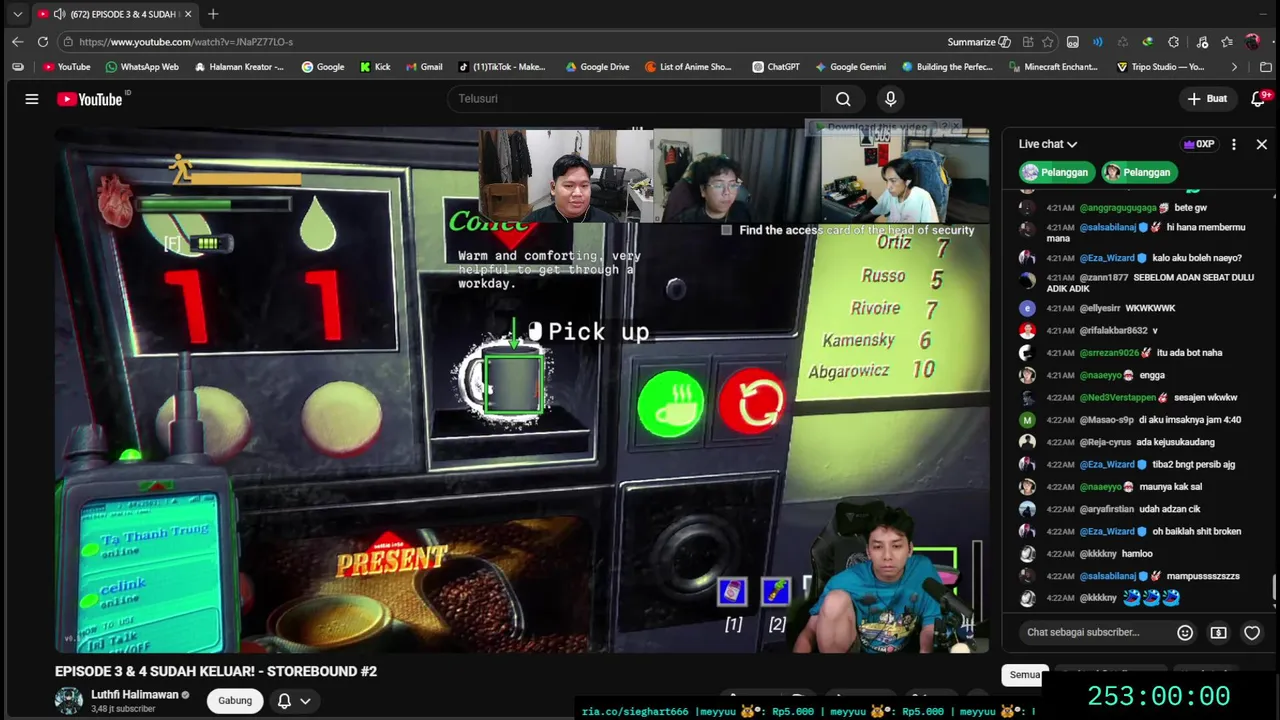Viewport: 1280px width, 720px height.
Task: Click the live chat scrollbar
Action: [x=1274, y=589]
